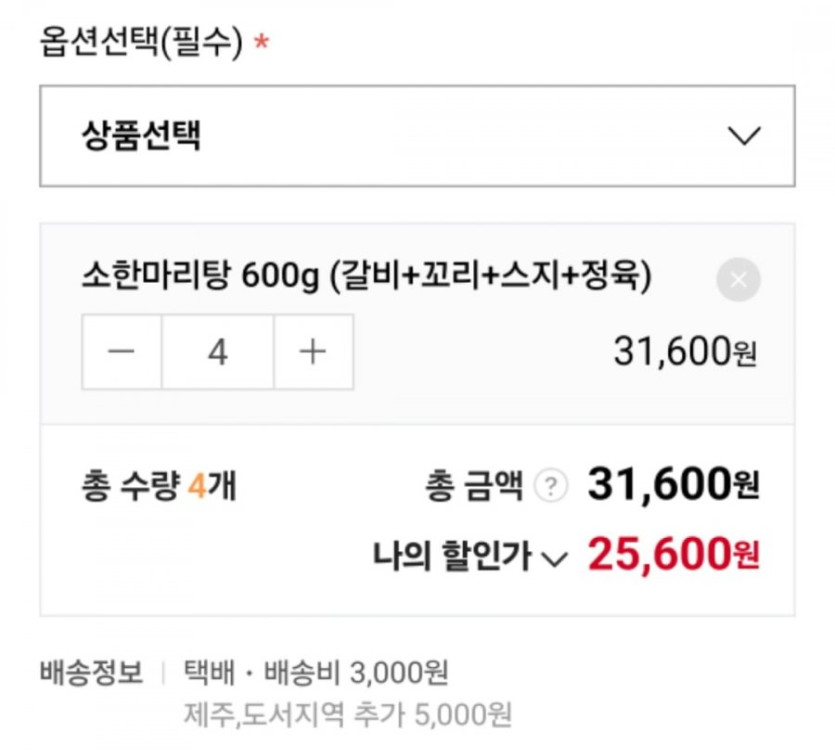Viewport: 835px width, 756px height.
Task: Click the bold total 31,600원 amount
Action: pyautogui.click(x=673, y=485)
